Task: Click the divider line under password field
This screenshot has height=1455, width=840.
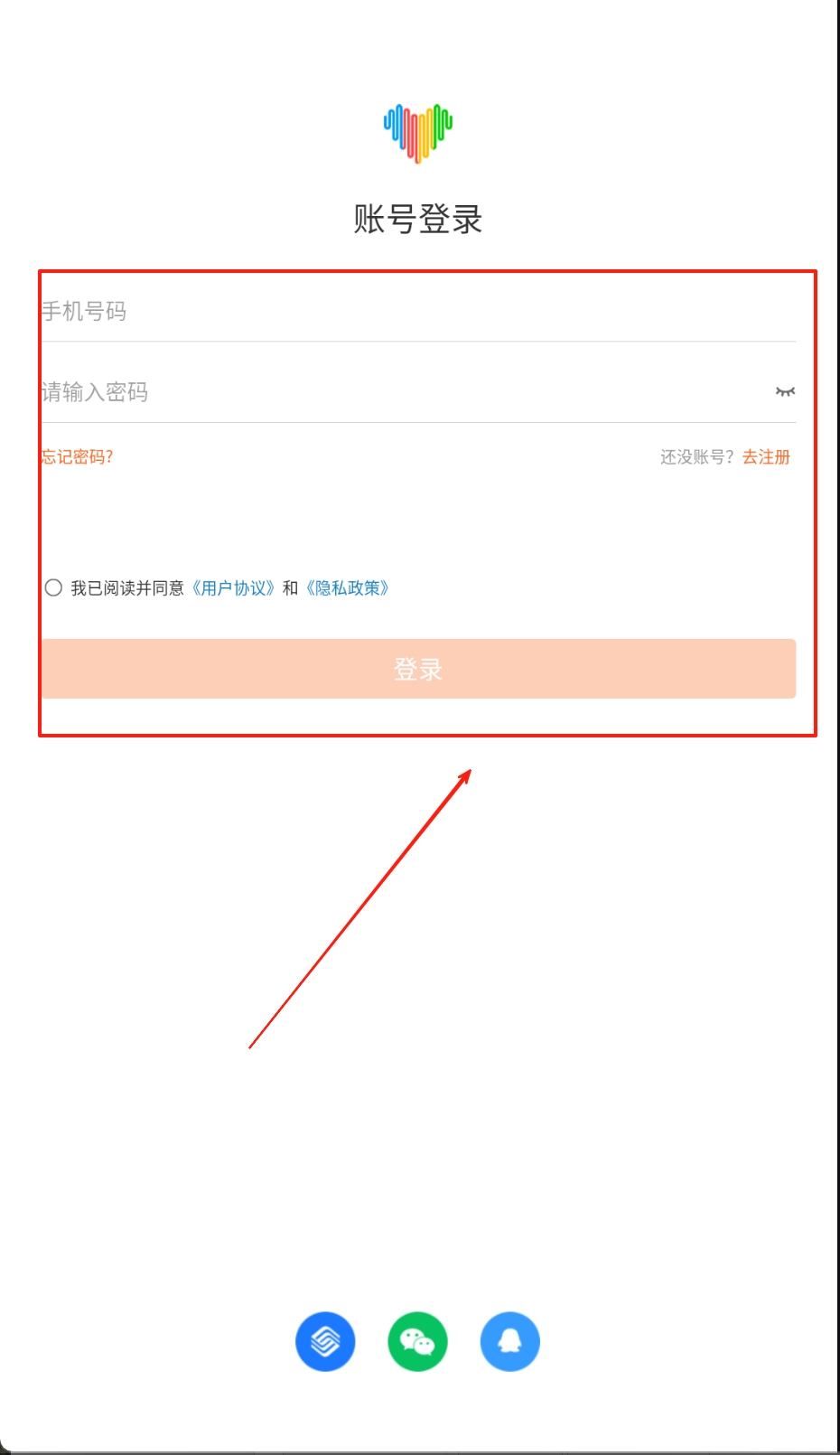Action: tap(418, 422)
